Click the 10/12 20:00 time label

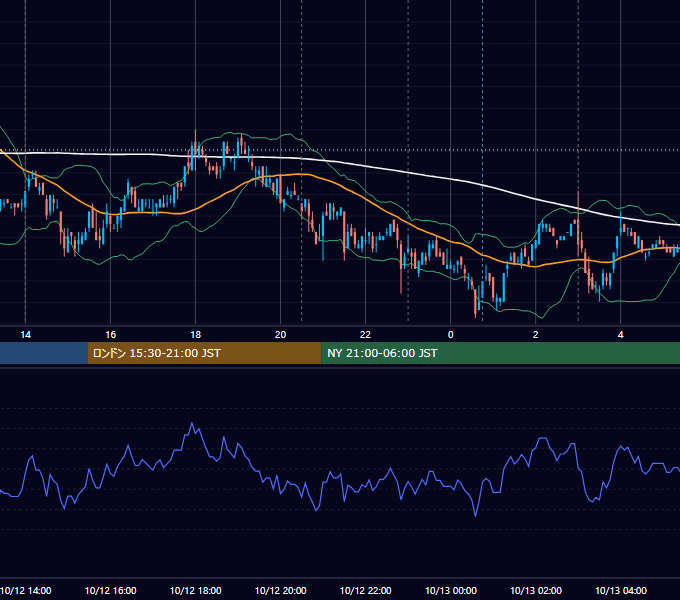[281, 590]
